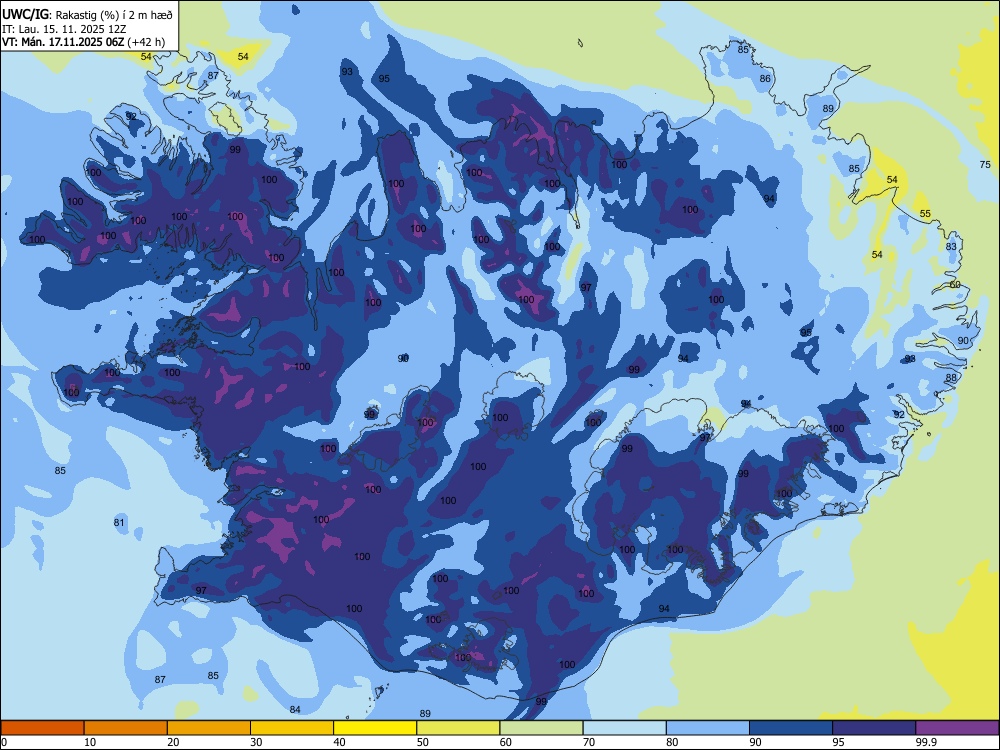Select the medium blue 90–95 legend swatch

[791, 728]
